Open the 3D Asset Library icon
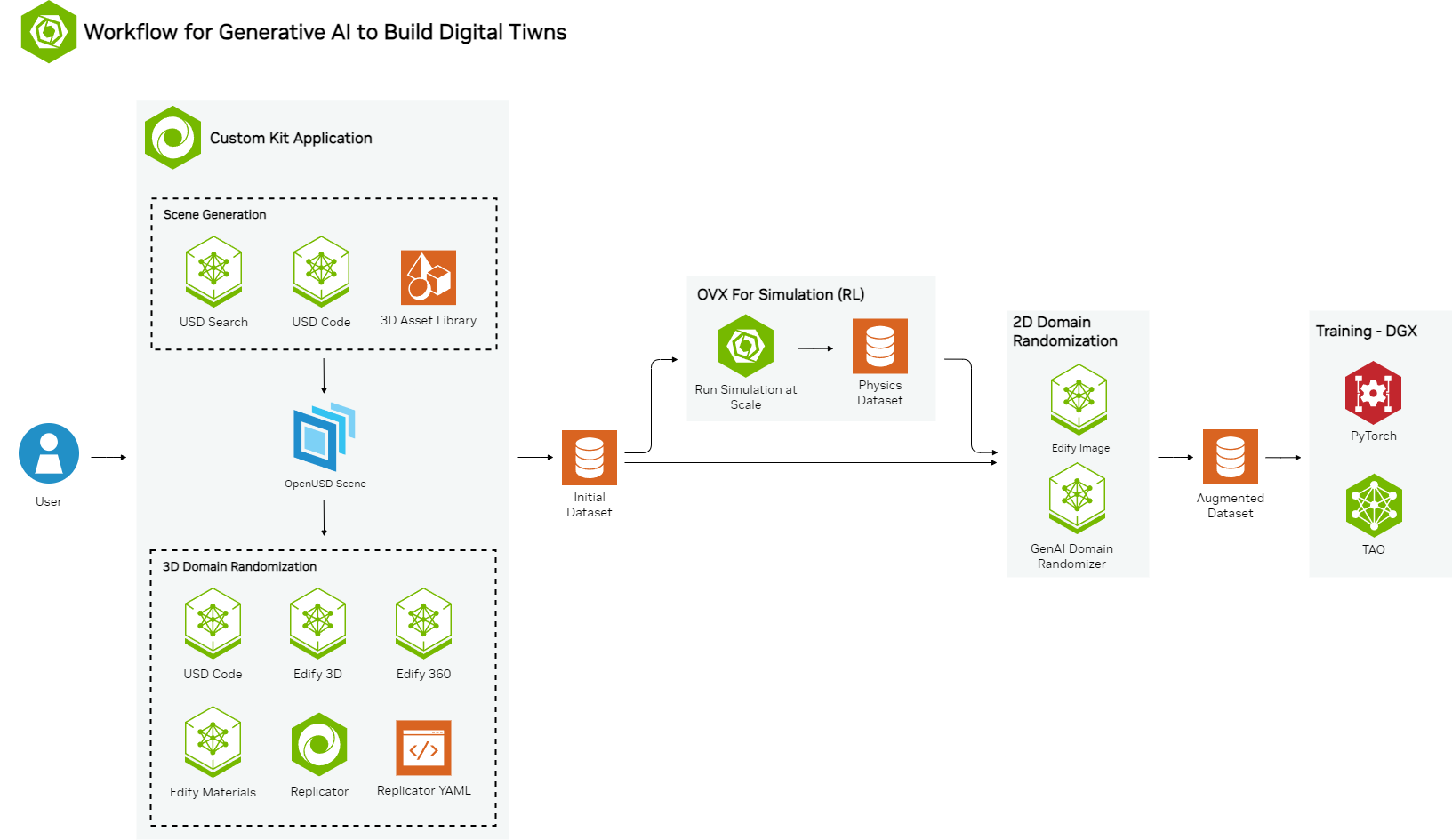1452x840 pixels. [429, 277]
